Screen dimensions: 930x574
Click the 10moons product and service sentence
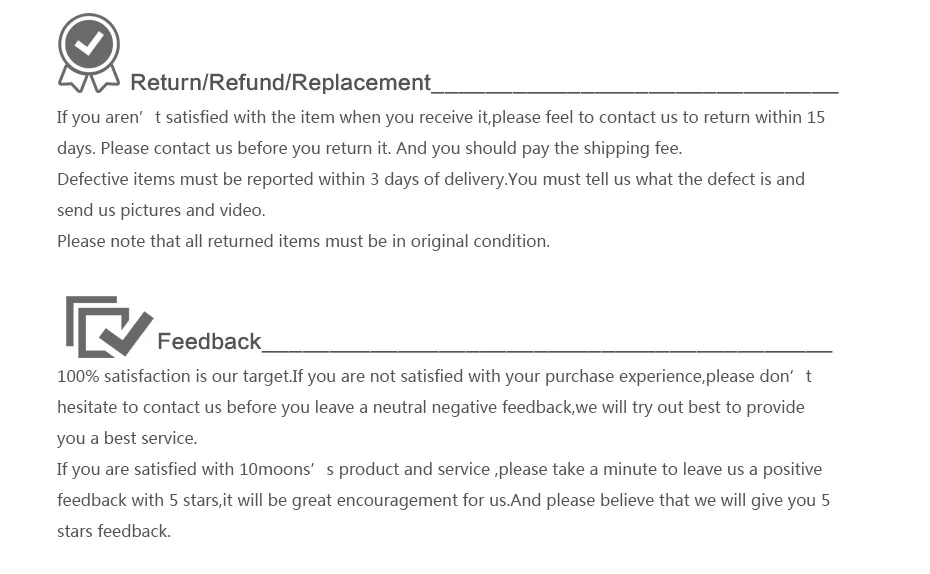point(439,470)
